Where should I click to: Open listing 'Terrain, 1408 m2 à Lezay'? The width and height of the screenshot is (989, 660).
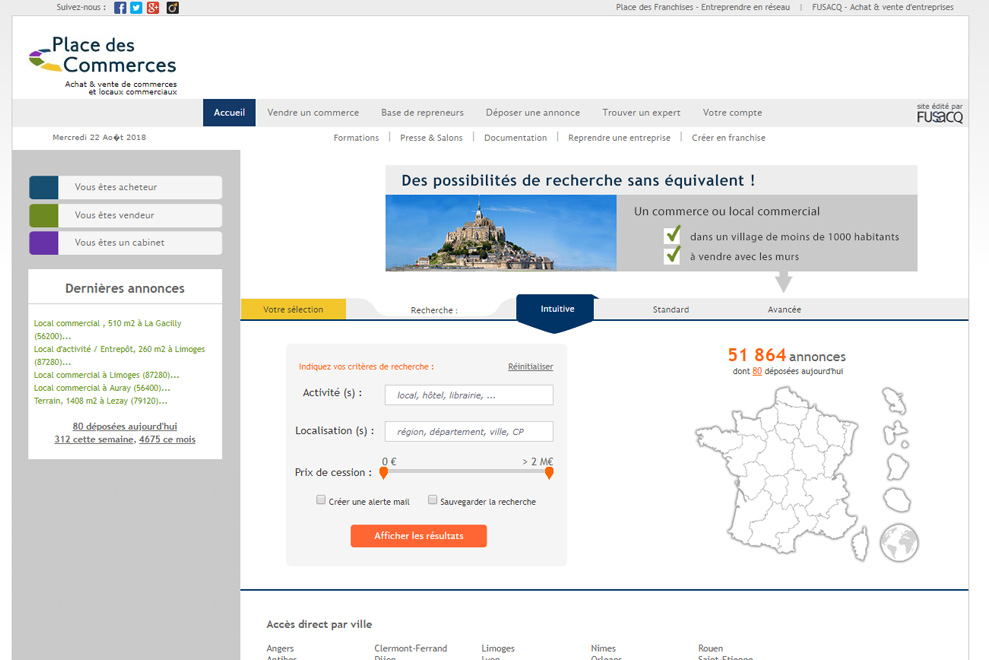coord(101,401)
